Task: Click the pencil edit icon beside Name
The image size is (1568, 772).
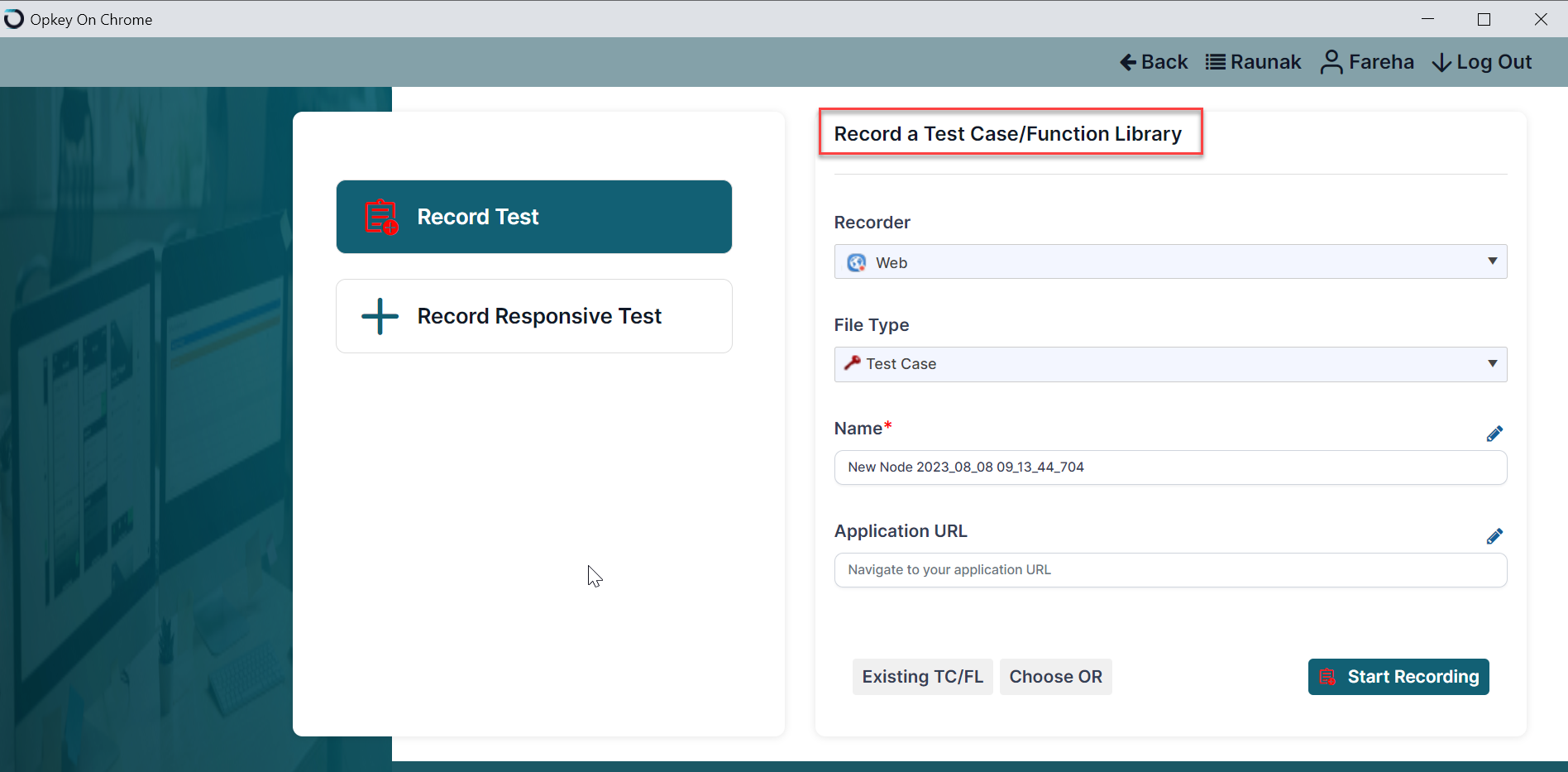Action: 1494,434
